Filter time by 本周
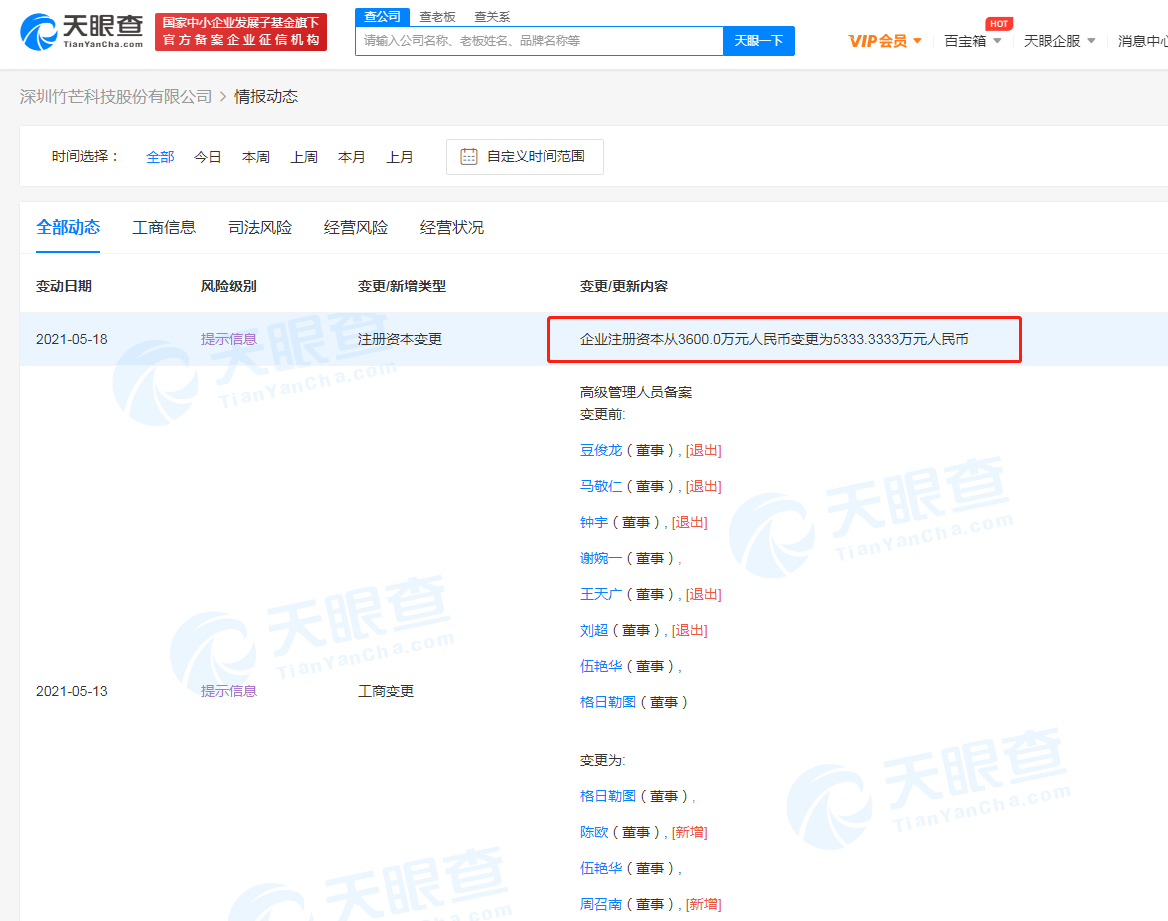This screenshot has height=921, width=1168. [256, 157]
